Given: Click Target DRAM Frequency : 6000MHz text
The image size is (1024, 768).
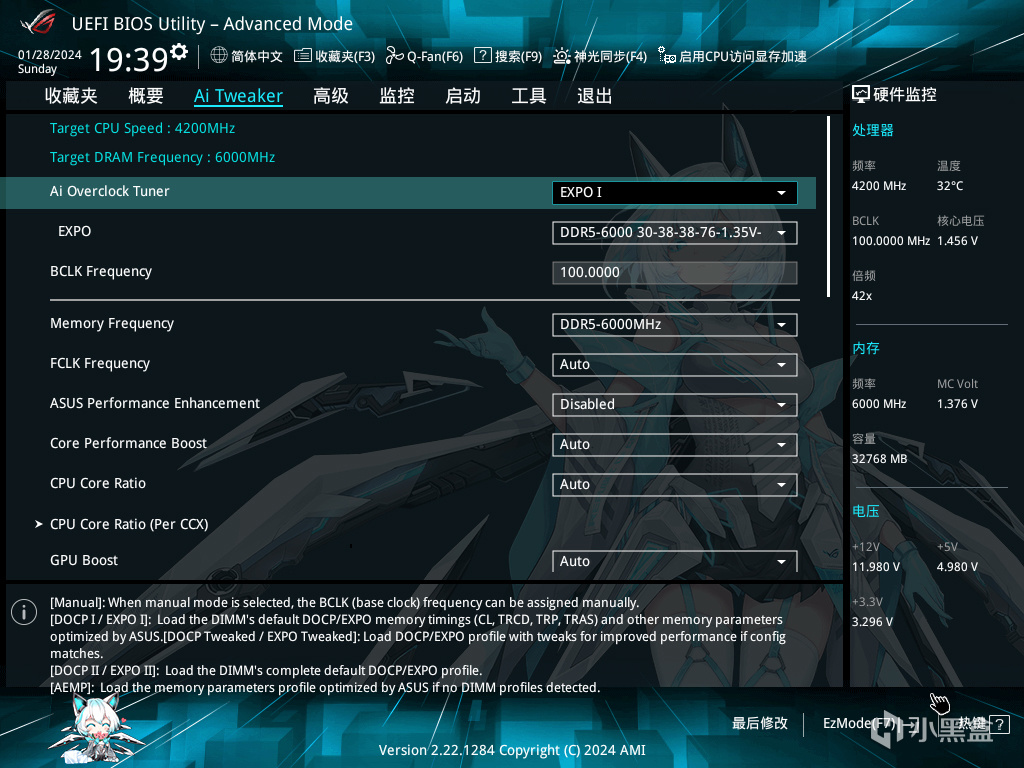Looking at the screenshot, I should pyautogui.click(x=163, y=157).
